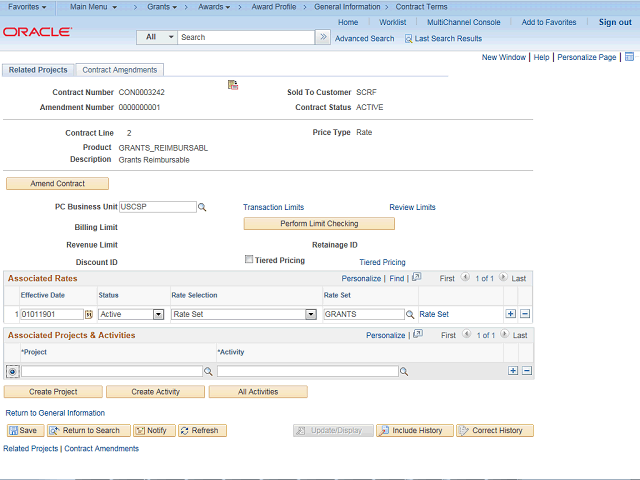This screenshot has width=640, height=480.
Task: Add a row in Associated Projects & Activities
Action: coord(513,371)
